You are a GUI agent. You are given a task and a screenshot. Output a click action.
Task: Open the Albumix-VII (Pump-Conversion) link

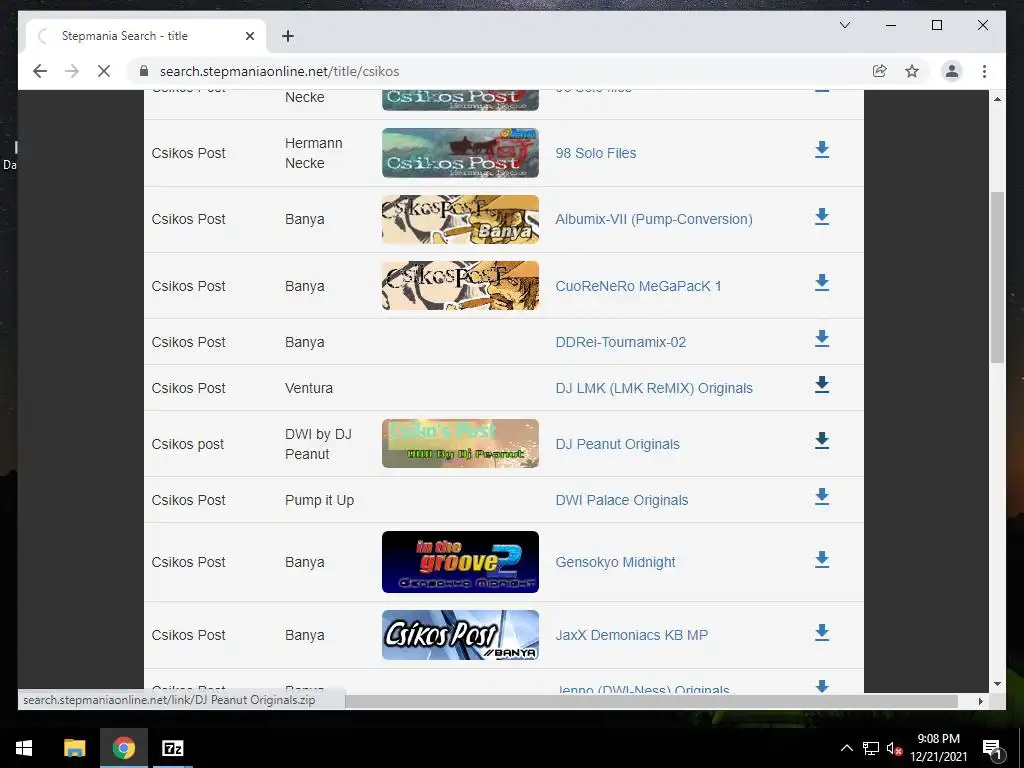coord(654,219)
